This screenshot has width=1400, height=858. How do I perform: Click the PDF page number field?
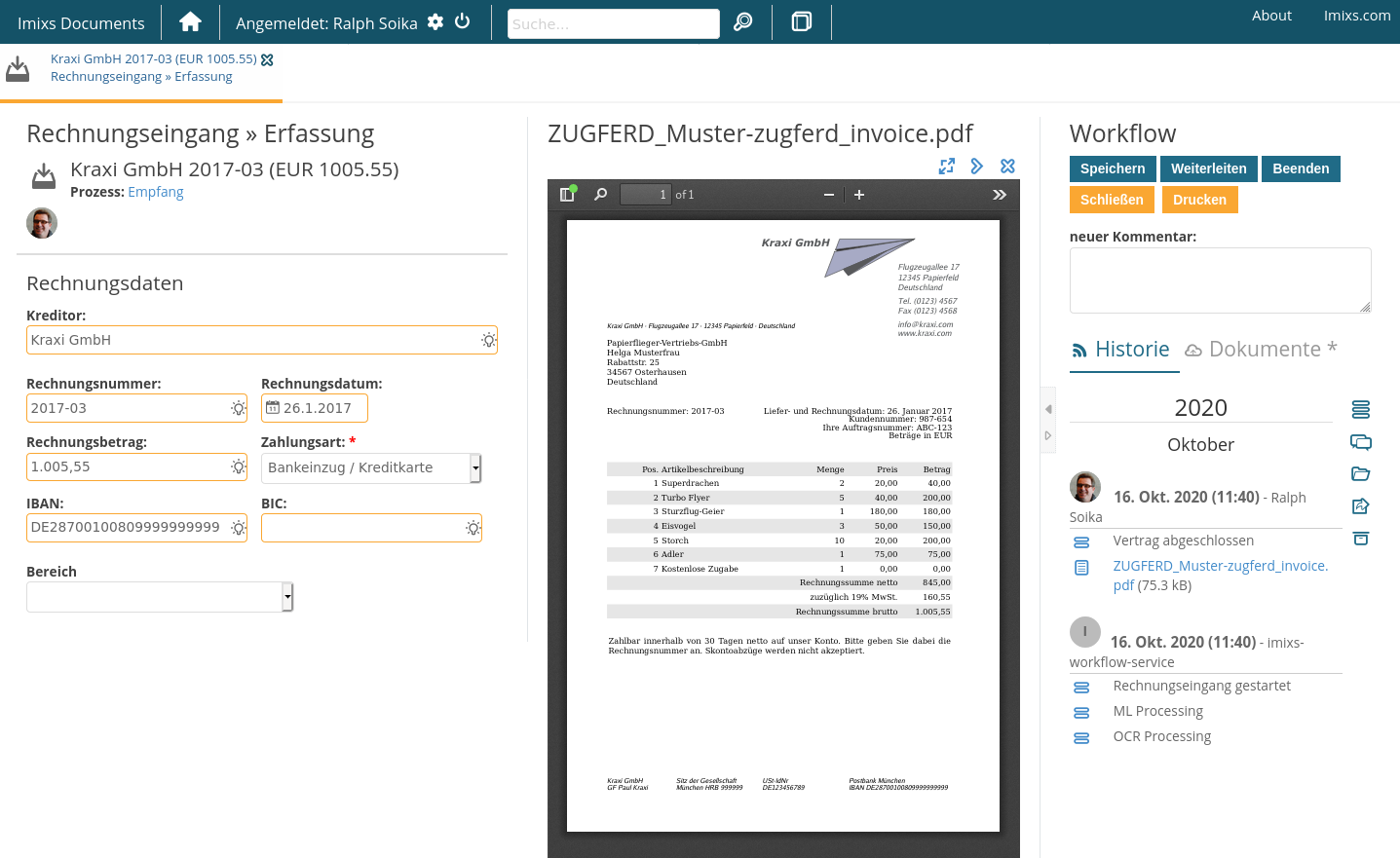[646, 195]
